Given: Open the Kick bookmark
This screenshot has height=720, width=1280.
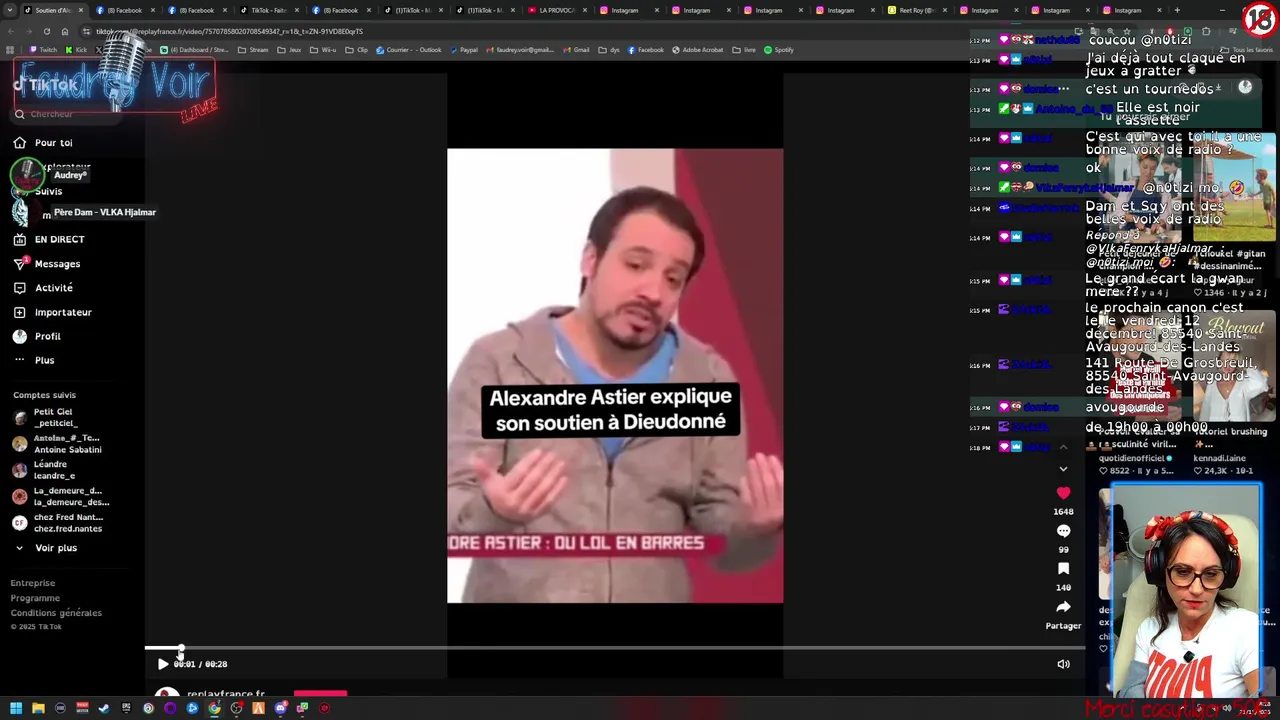Looking at the screenshot, I should click(76, 50).
